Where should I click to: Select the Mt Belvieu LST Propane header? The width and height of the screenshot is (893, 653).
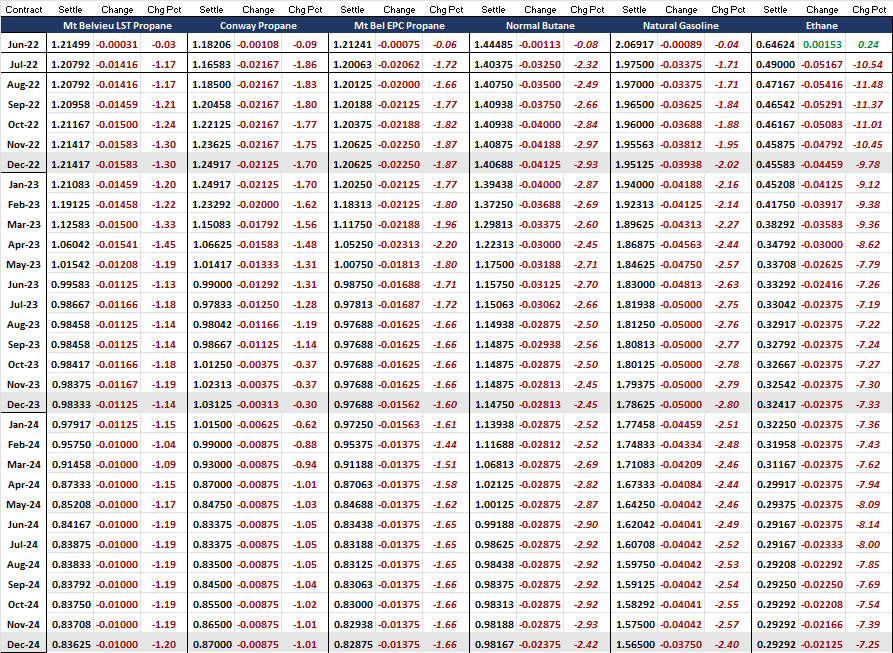click(117, 26)
